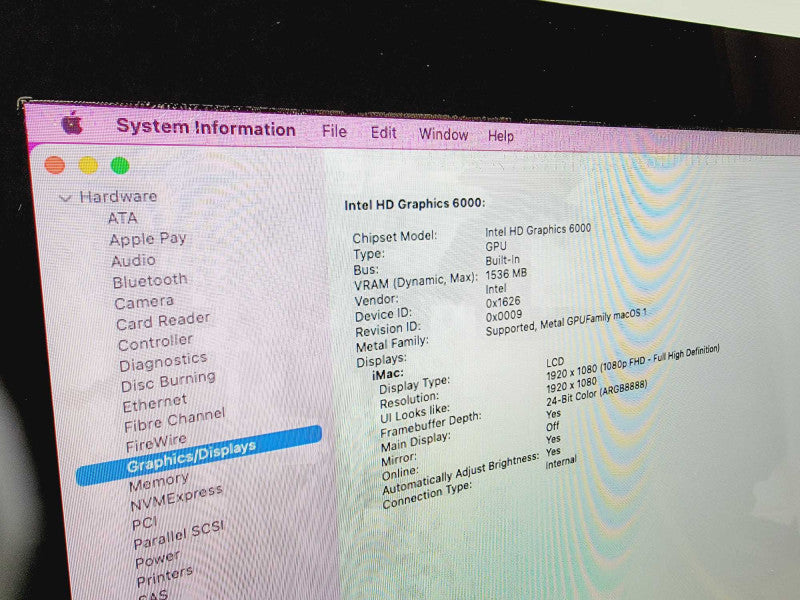Image resolution: width=800 pixels, height=600 pixels.
Task: Click the 'Display Type:' label
Action: (x=414, y=385)
